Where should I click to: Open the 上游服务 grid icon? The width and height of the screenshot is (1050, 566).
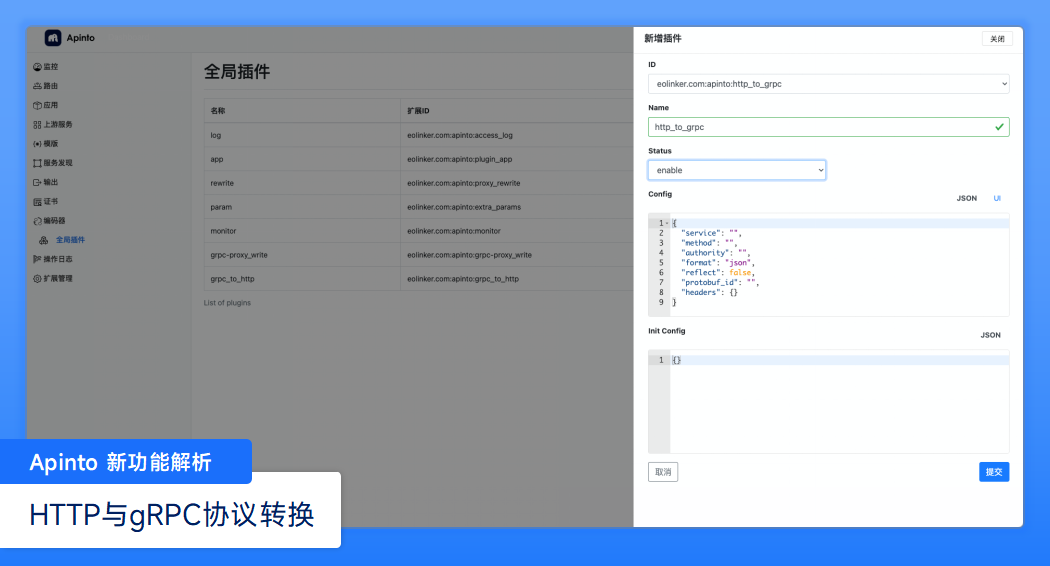click(38, 125)
